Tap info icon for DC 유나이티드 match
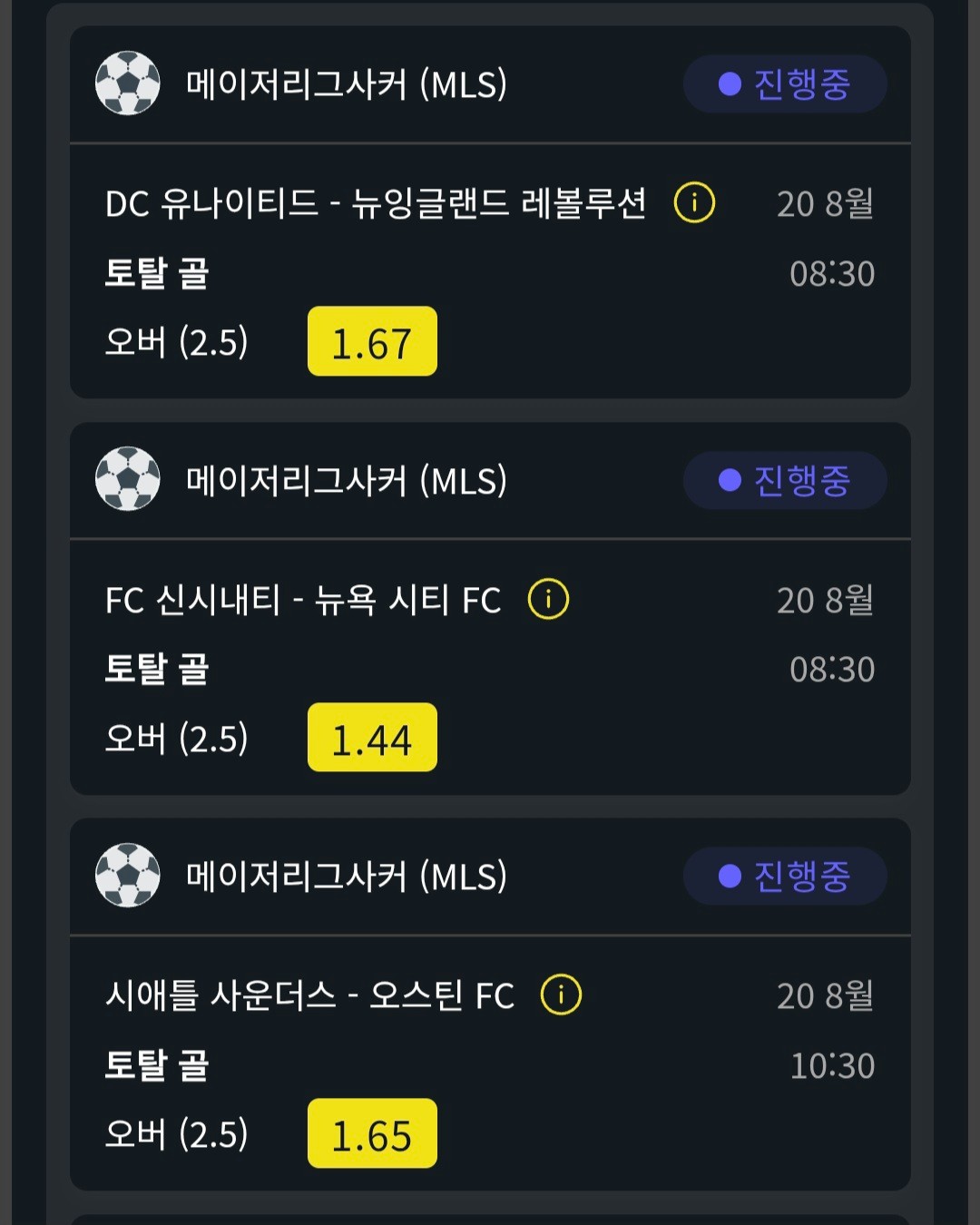 tap(694, 202)
